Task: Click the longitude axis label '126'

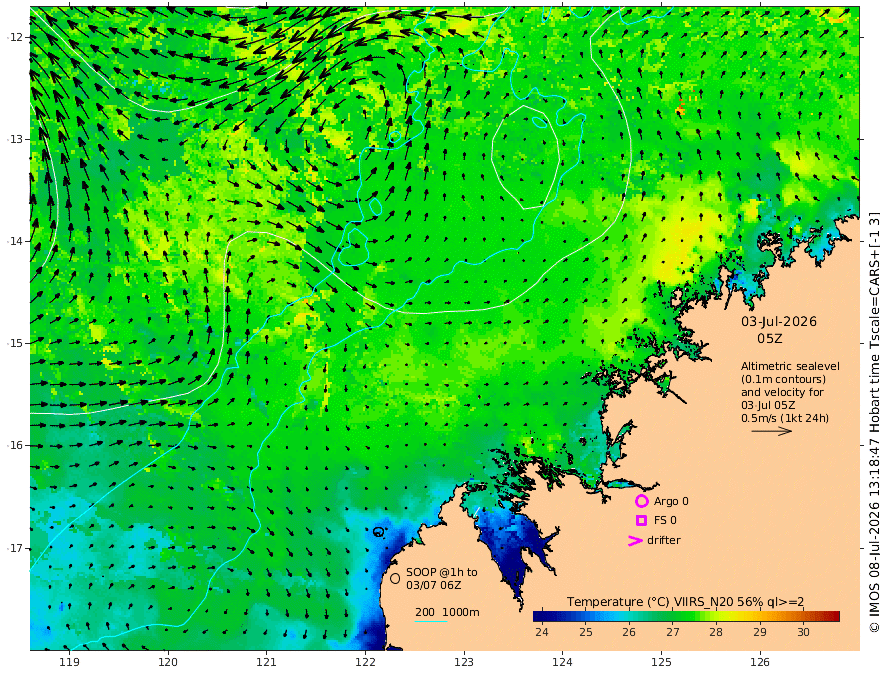Action: [x=760, y=662]
